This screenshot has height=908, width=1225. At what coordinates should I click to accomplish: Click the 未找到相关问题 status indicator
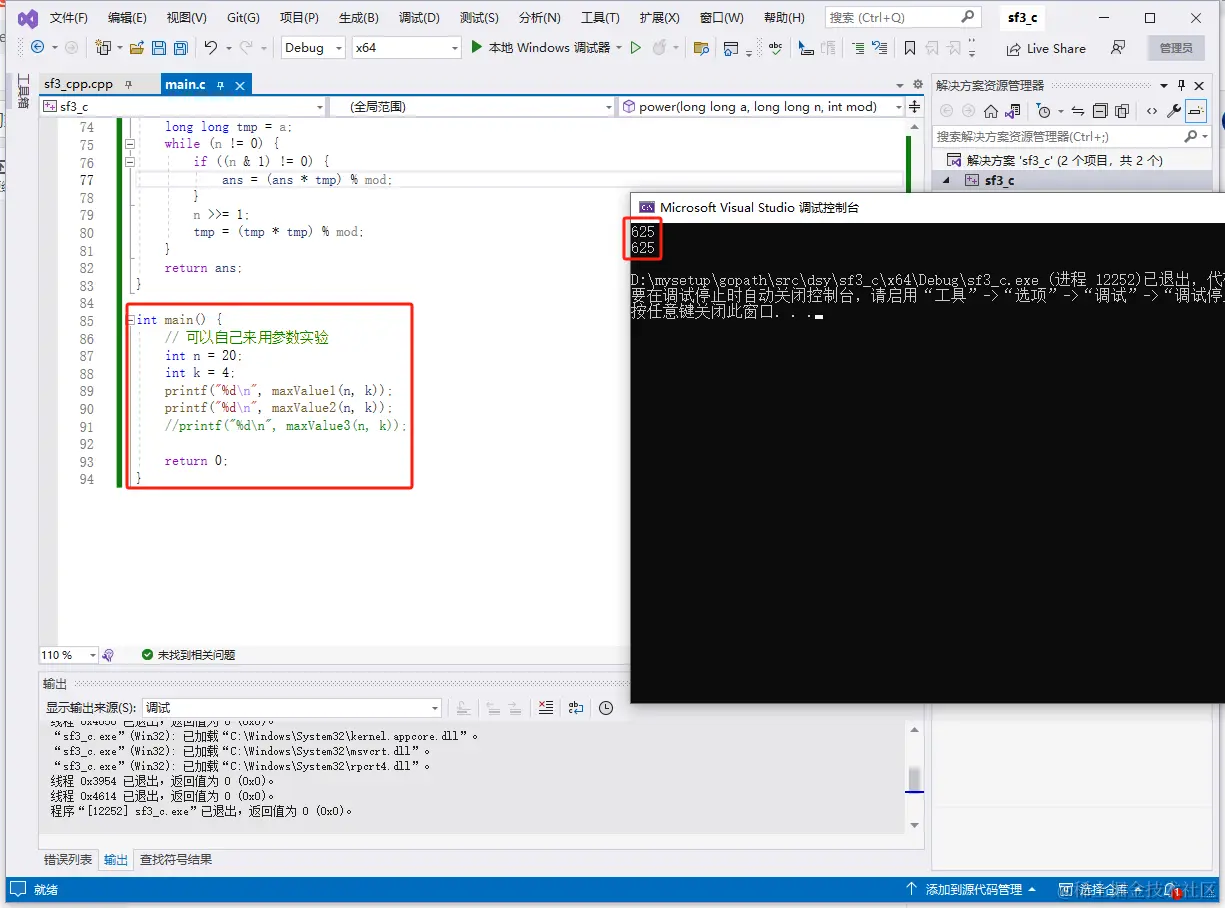tap(189, 655)
